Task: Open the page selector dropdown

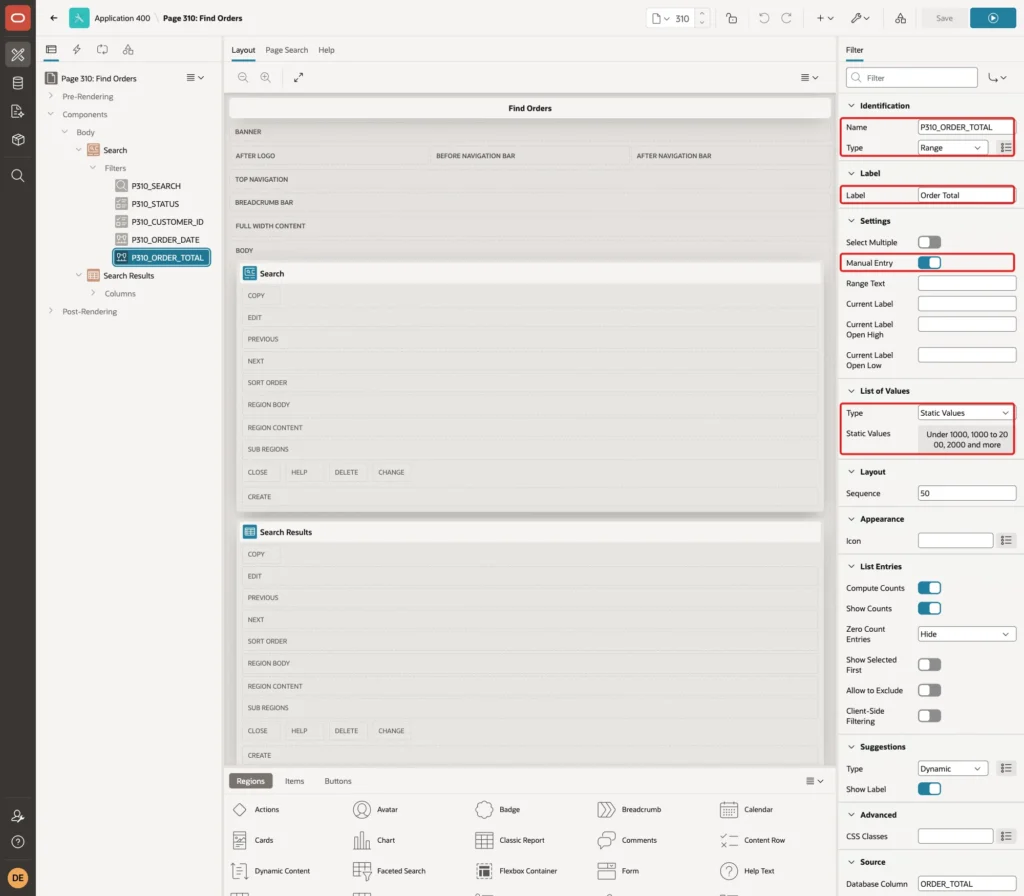Action: coord(661,18)
